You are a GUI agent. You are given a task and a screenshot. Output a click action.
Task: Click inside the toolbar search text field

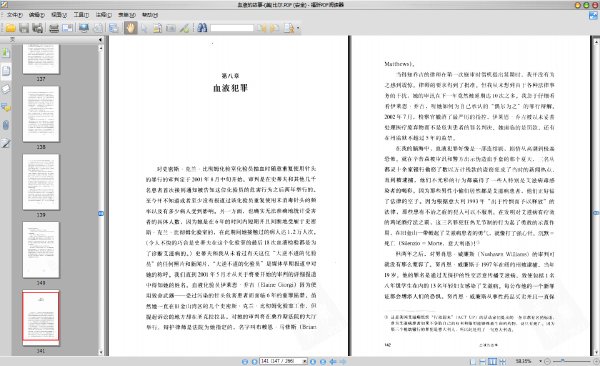232,28
